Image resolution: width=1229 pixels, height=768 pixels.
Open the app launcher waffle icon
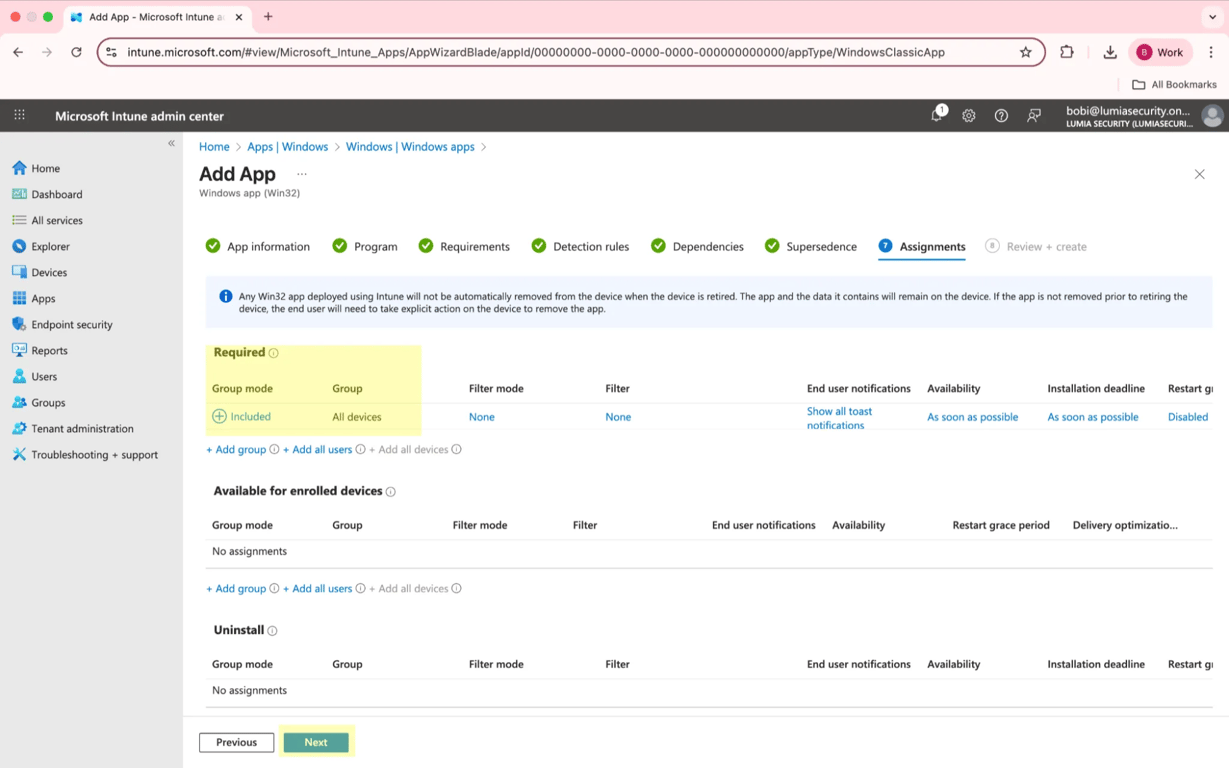point(19,116)
